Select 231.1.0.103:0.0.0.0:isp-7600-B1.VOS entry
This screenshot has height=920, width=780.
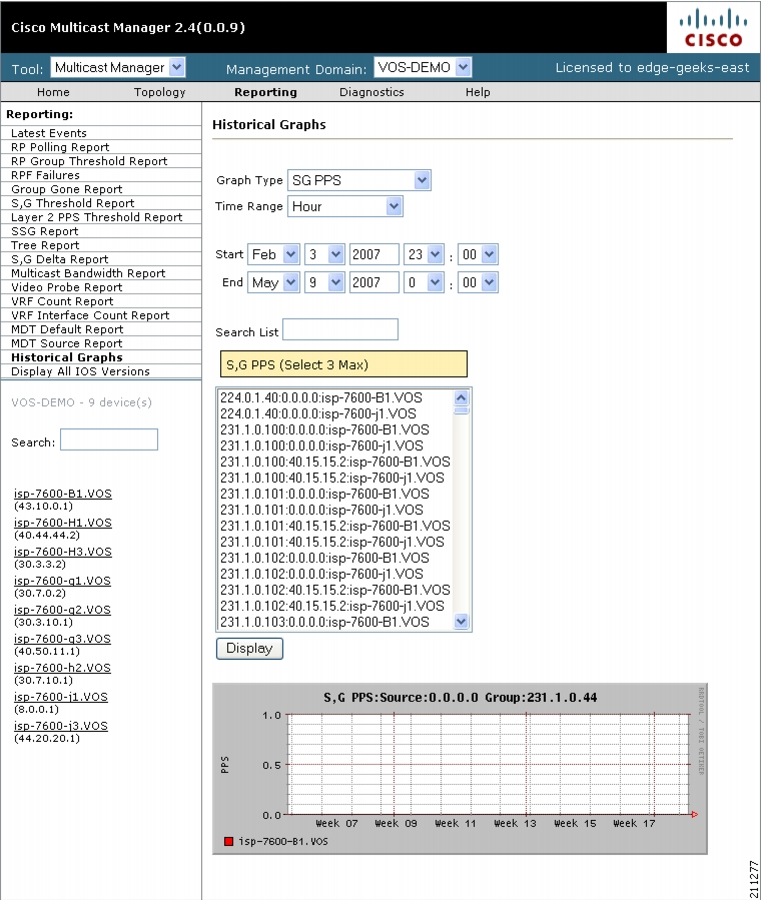point(325,622)
